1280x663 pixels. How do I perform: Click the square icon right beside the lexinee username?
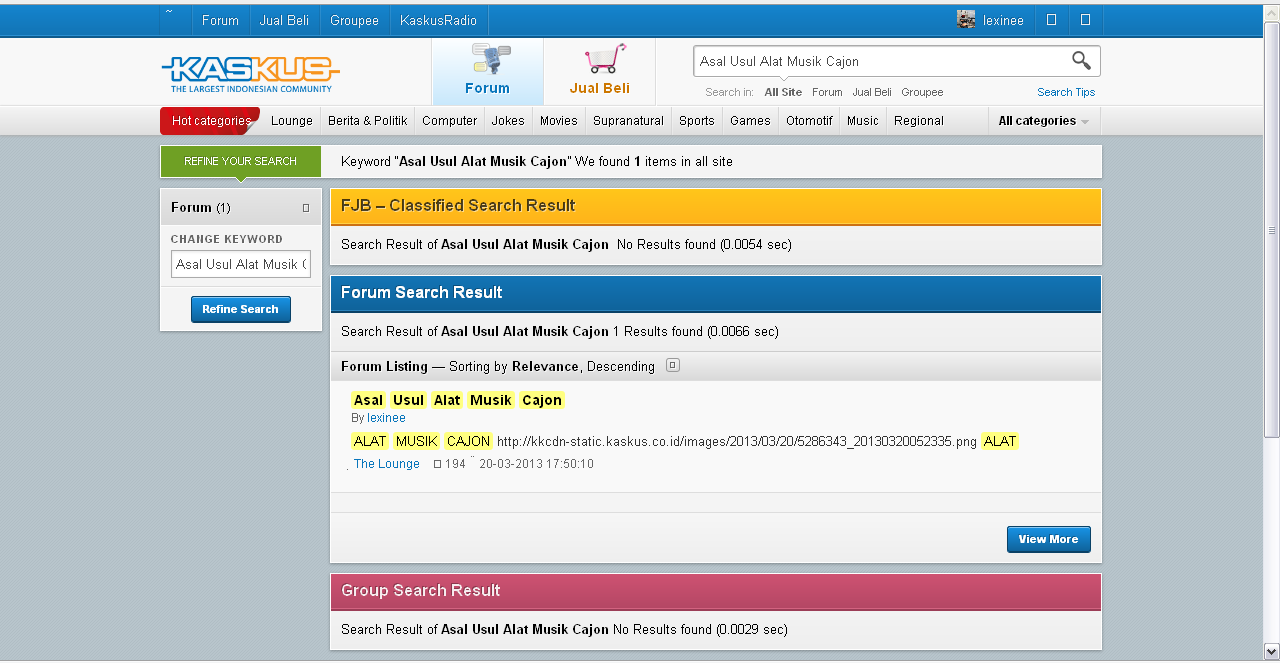pyautogui.click(x=1051, y=20)
